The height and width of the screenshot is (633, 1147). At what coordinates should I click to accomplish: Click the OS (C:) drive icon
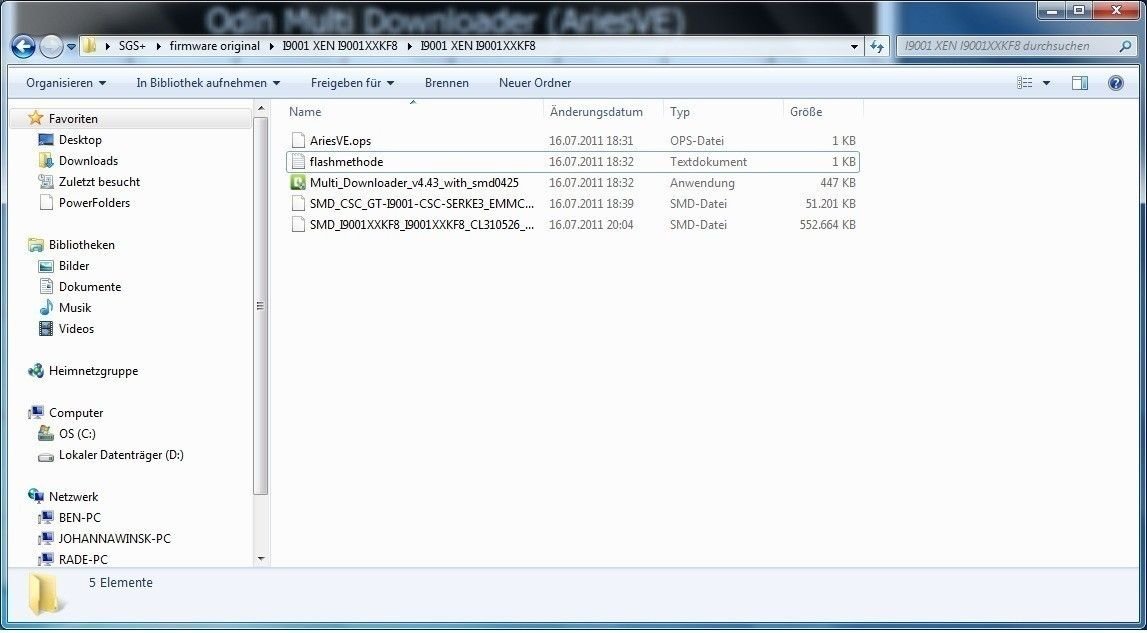point(46,433)
